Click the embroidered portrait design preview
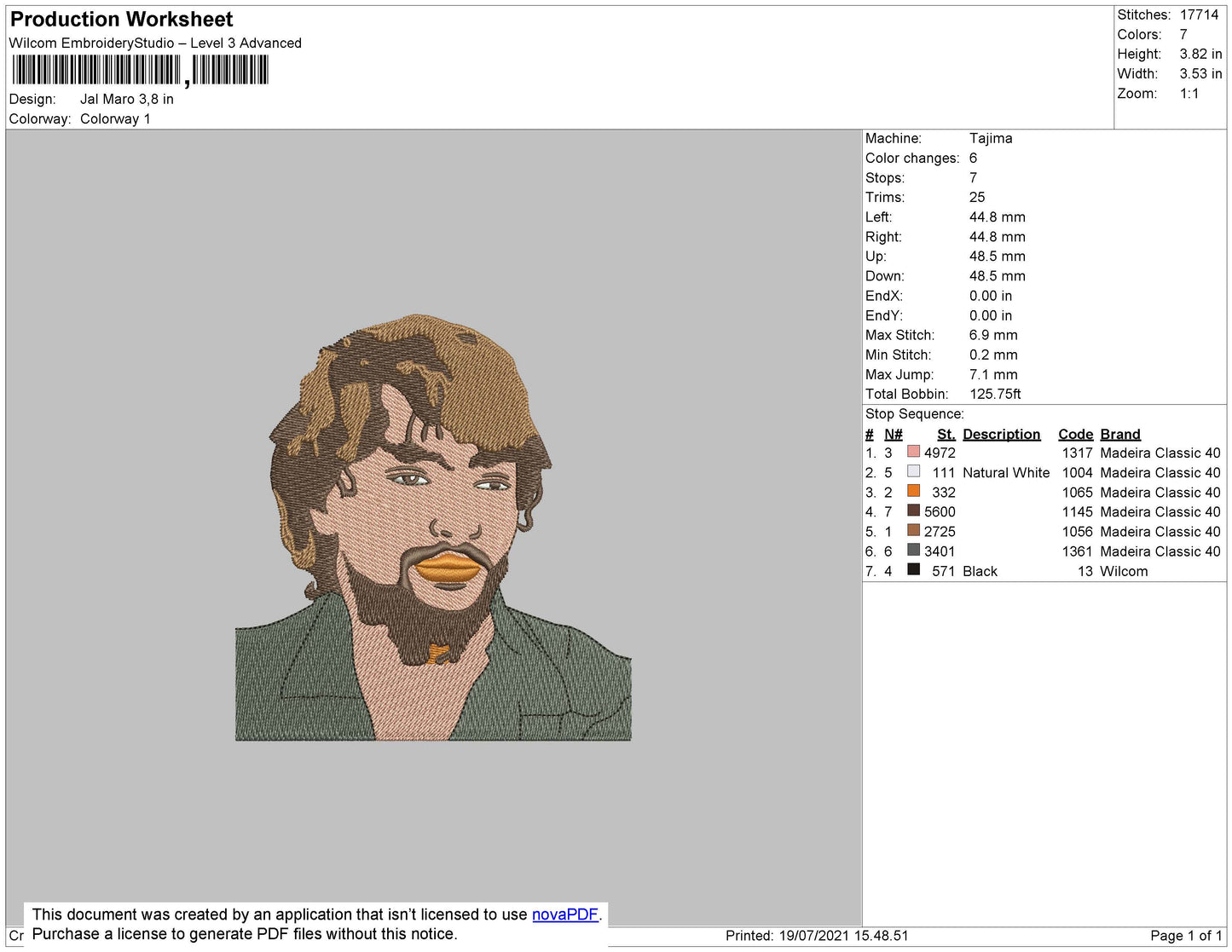Screen dimensions: 1232x952 click(433, 528)
